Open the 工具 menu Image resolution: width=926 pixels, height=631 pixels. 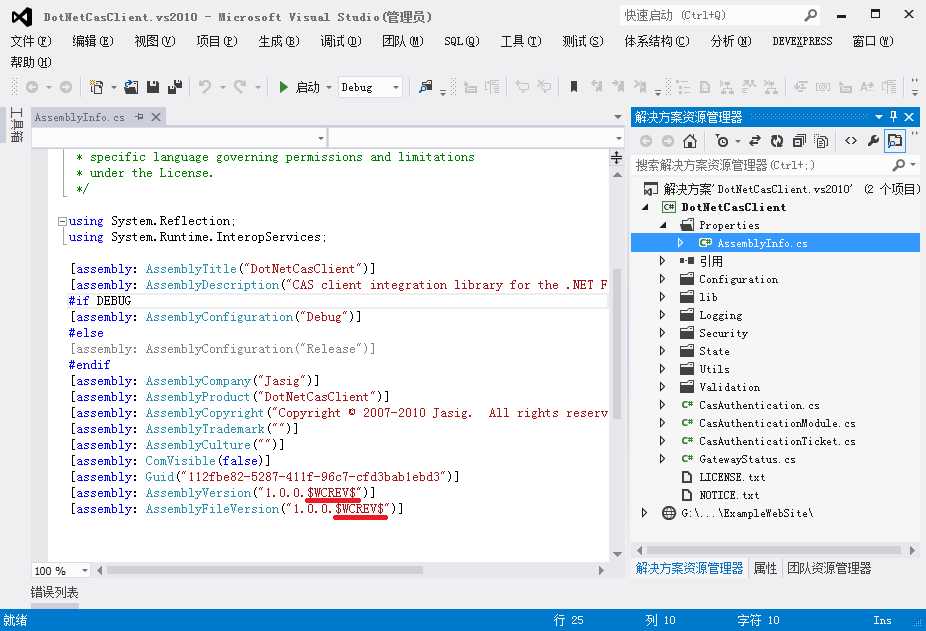521,41
